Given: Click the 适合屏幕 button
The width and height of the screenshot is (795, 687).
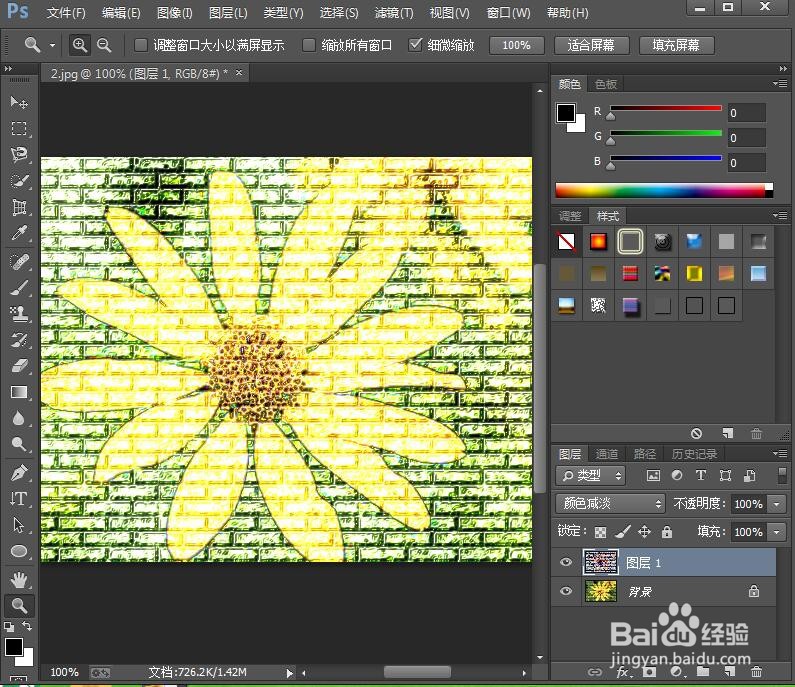Looking at the screenshot, I should pyautogui.click(x=591, y=45).
